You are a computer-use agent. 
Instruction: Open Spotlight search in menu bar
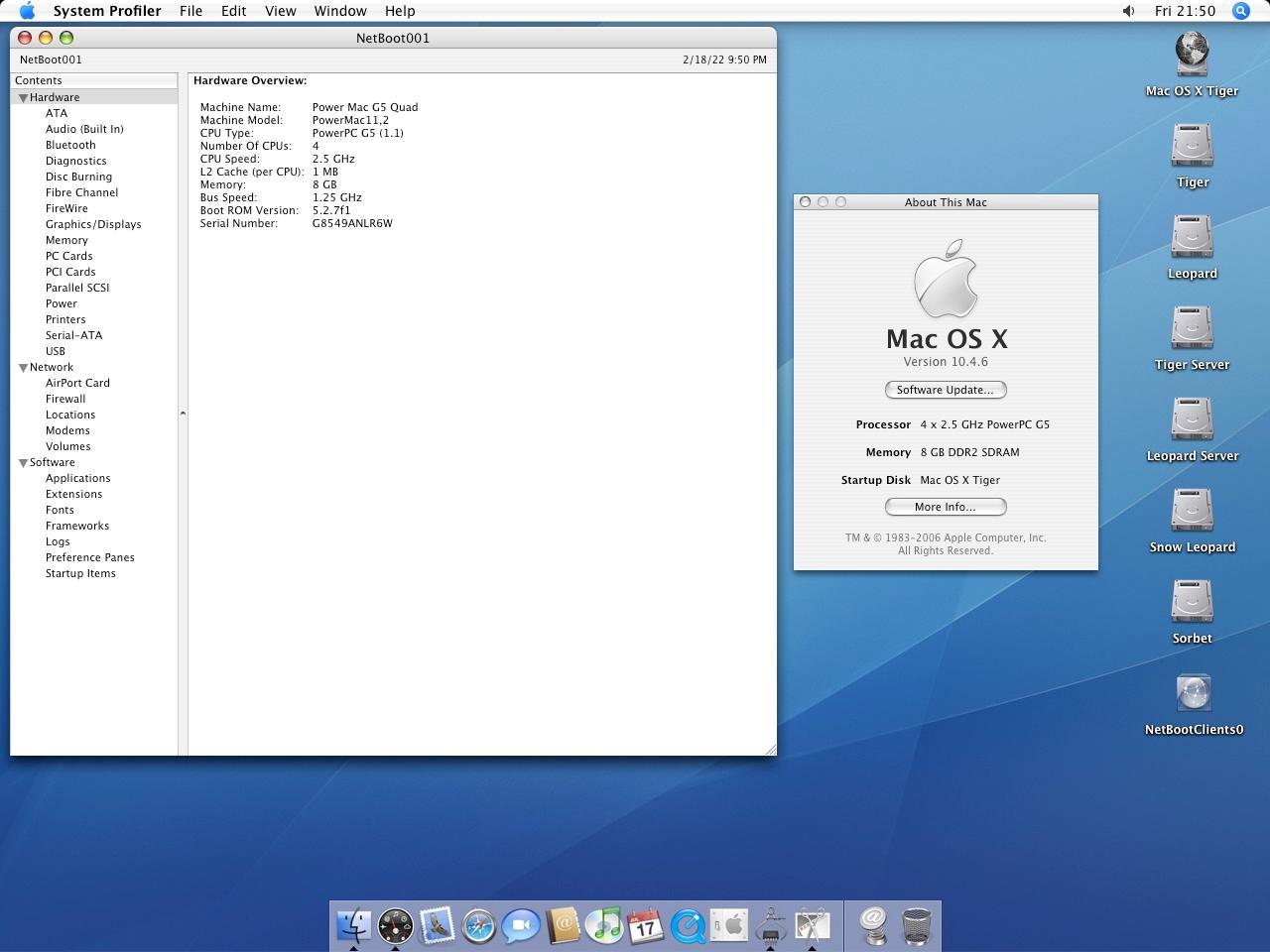tap(1240, 11)
